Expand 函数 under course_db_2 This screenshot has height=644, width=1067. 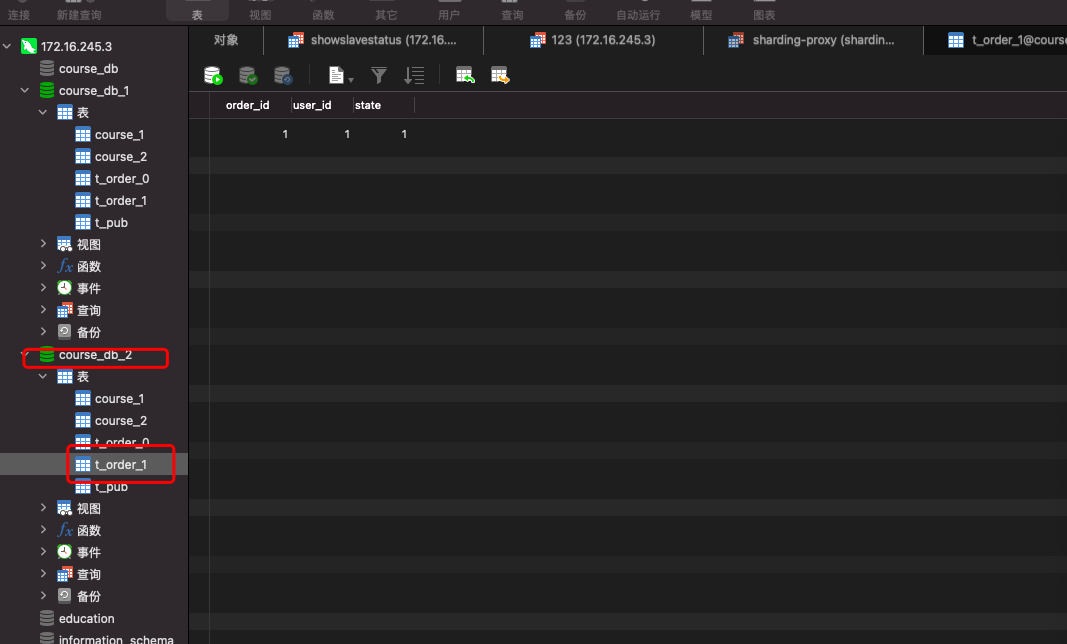[x=43, y=530]
